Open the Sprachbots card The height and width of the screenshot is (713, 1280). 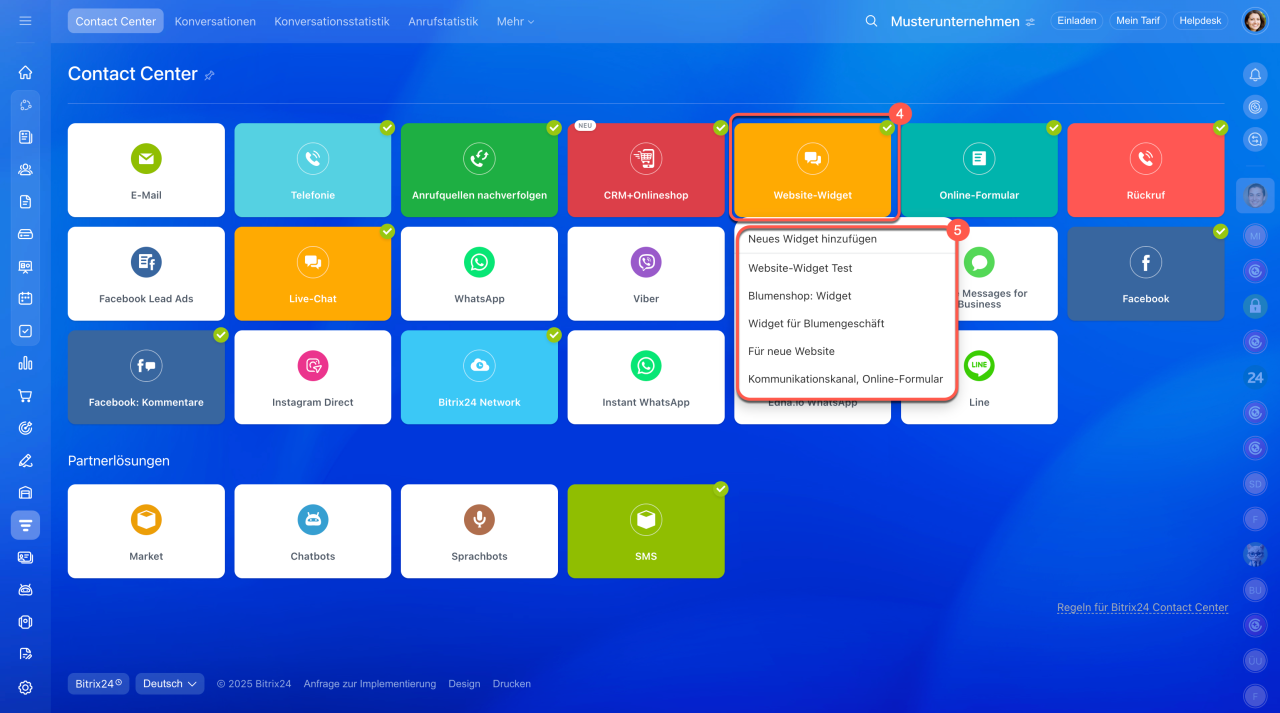pos(479,531)
